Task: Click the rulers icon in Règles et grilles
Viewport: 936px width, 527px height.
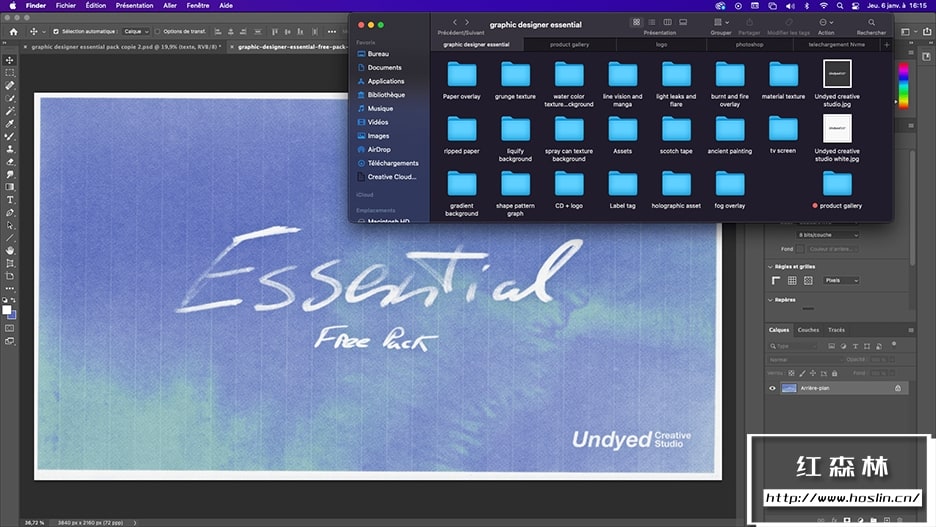Action: (x=776, y=281)
